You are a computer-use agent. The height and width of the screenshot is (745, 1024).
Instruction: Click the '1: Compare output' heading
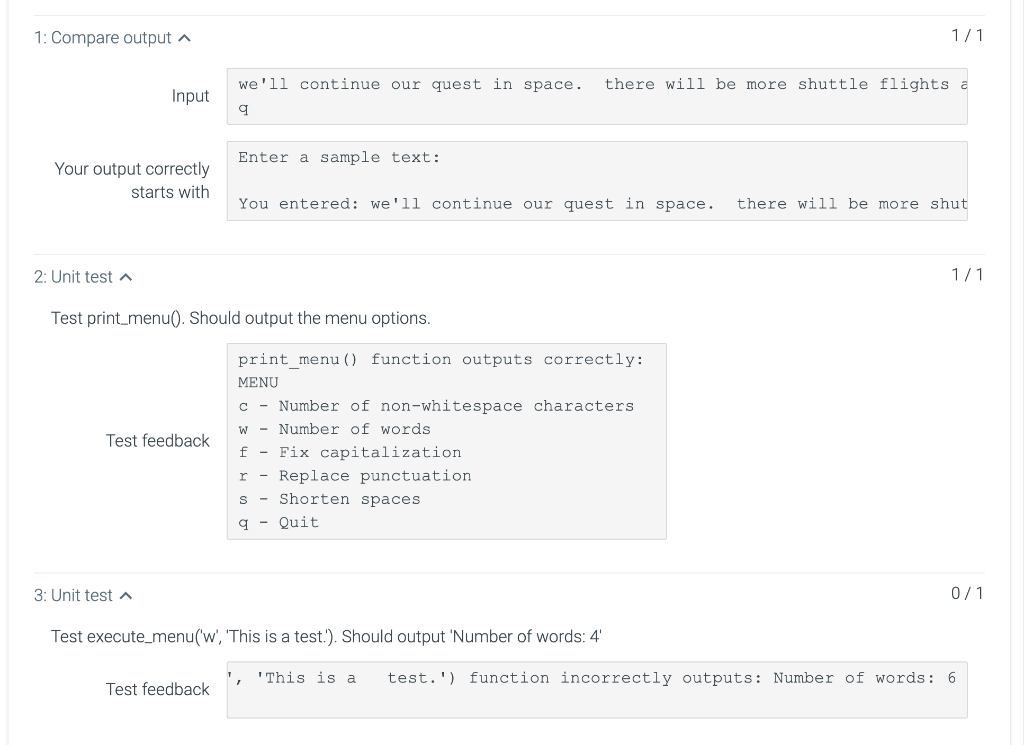click(103, 38)
